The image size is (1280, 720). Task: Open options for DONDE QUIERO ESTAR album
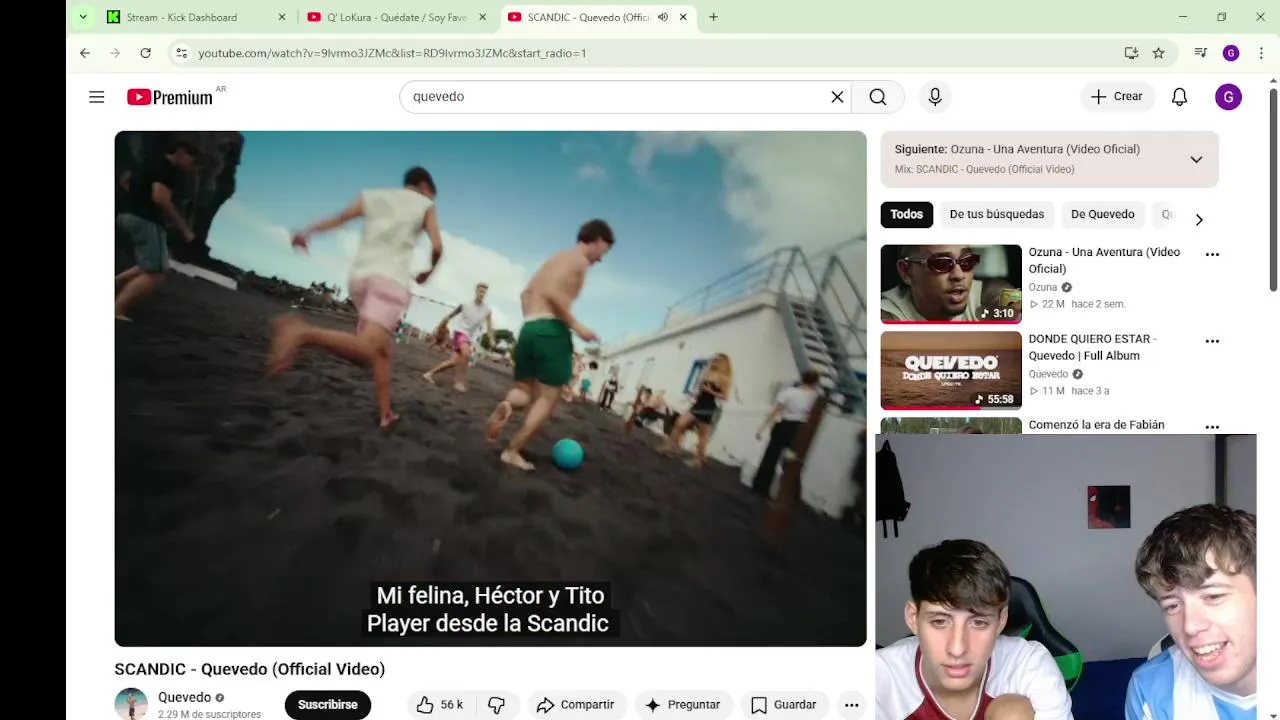tap(1212, 341)
